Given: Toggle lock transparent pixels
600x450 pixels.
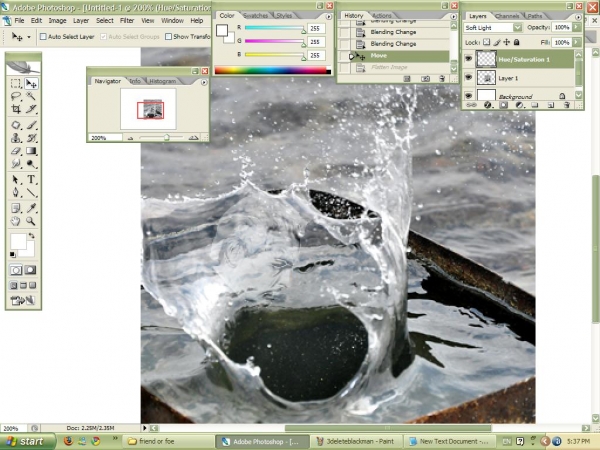Looking at the screenshot, I should 486,42.
